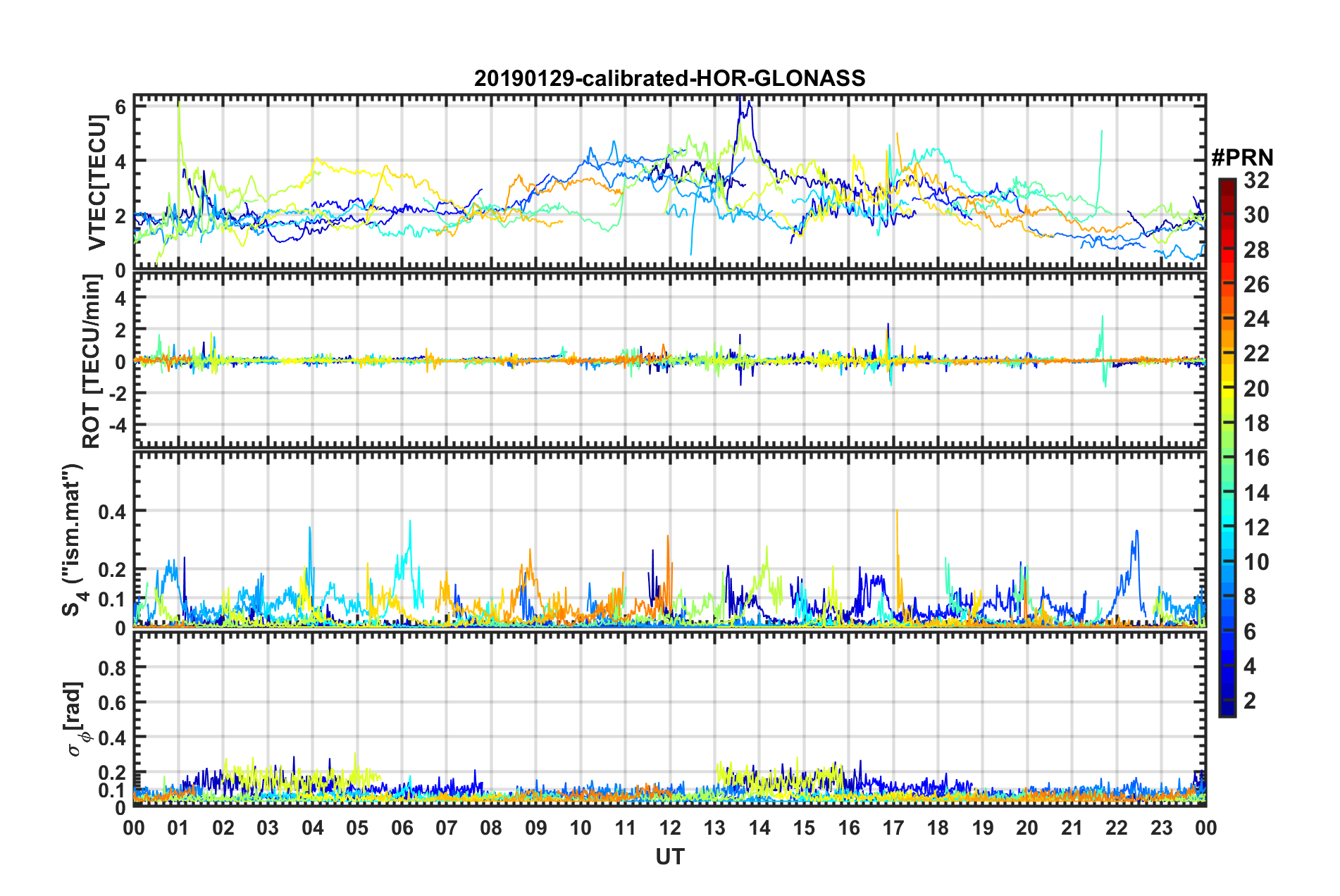Click sigma phi axis tick label 0.8

coord(113,668)
